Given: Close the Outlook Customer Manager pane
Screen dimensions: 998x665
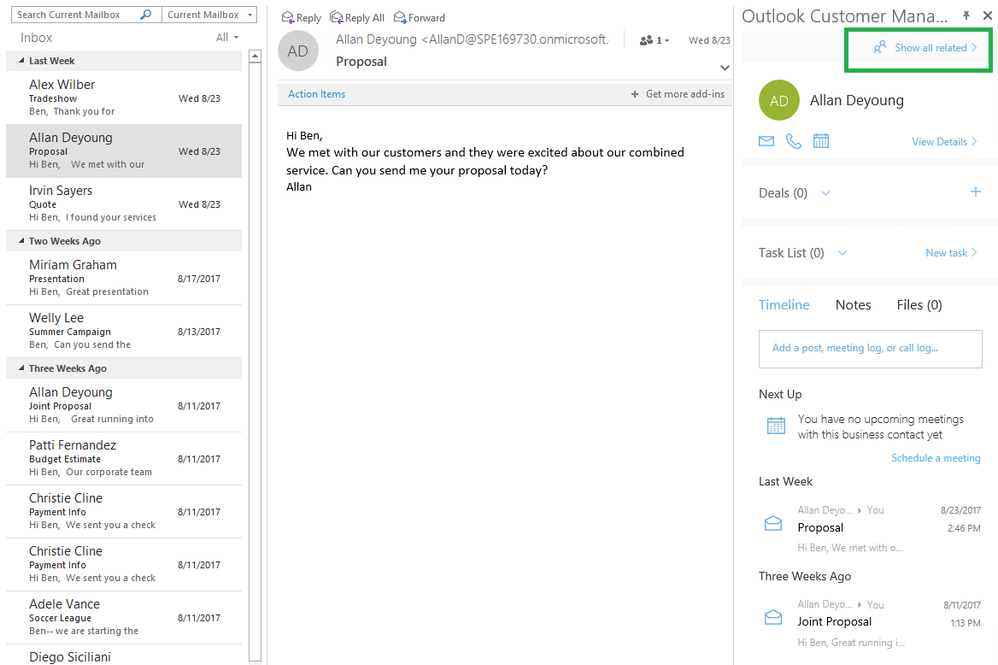Looking at the screenshot, I should tap(987, 15).
